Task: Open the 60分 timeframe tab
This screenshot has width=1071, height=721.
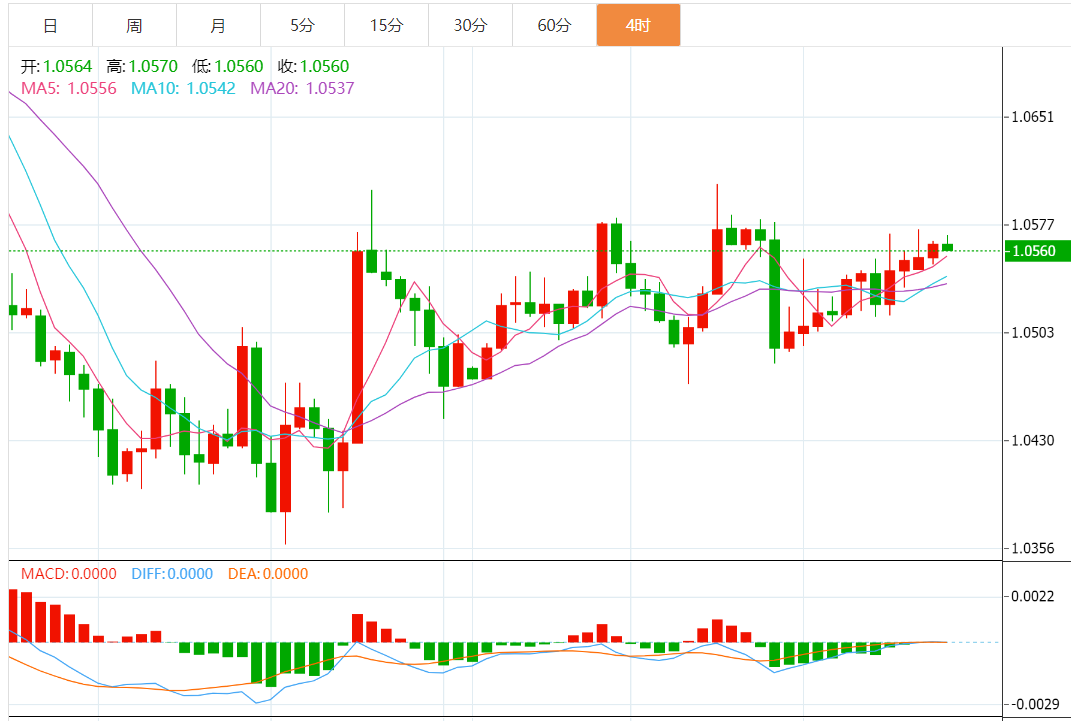Action: point(555,25)
